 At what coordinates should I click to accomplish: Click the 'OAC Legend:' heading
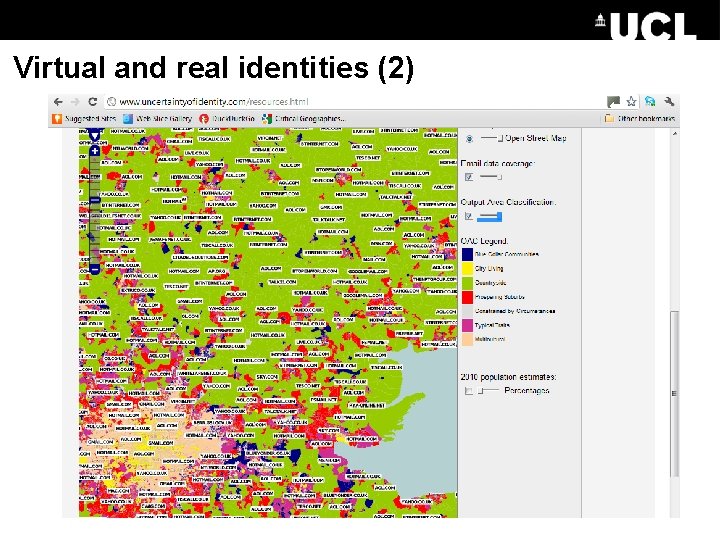(x=484, y=241)
